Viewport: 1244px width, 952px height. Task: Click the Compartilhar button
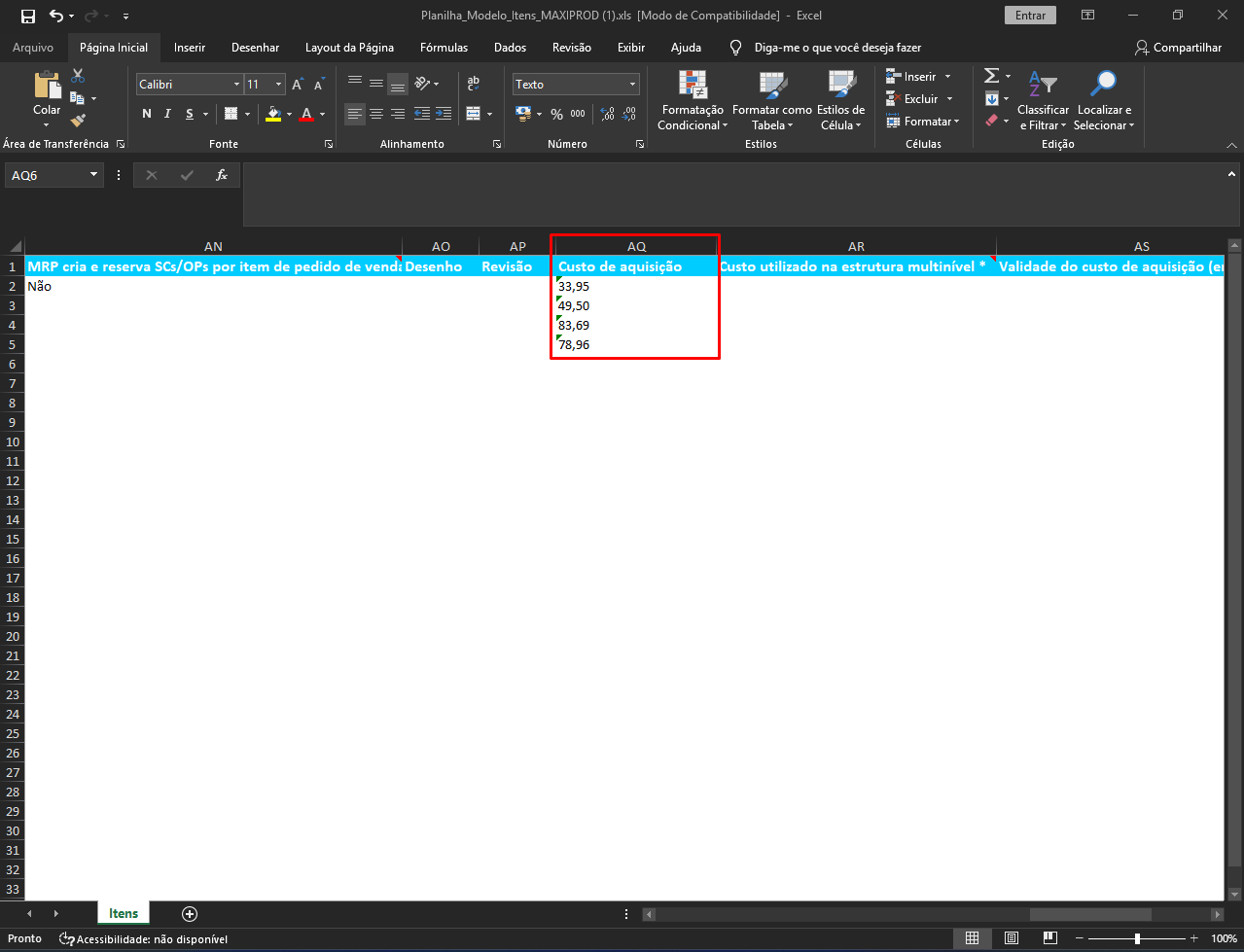(x=1178, y=48)
